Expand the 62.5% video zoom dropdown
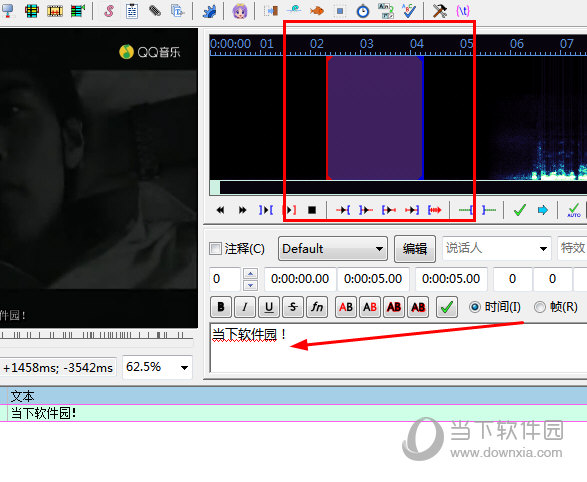Screen dimensions: 587x482 point(157,367)
